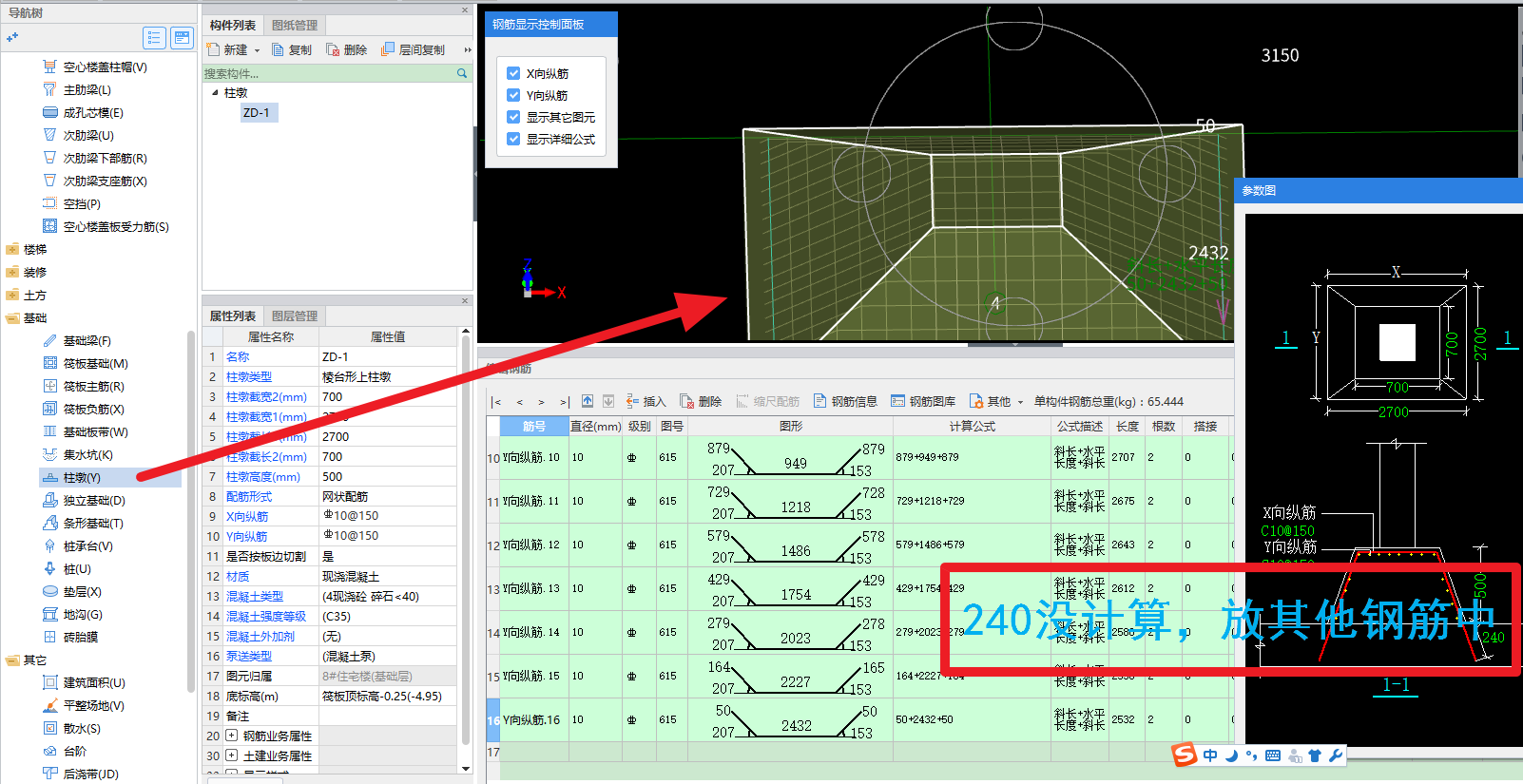Expand 装修 folder in navigation tree
Viewport: 1523px width, 784px height.
point(12,273)
